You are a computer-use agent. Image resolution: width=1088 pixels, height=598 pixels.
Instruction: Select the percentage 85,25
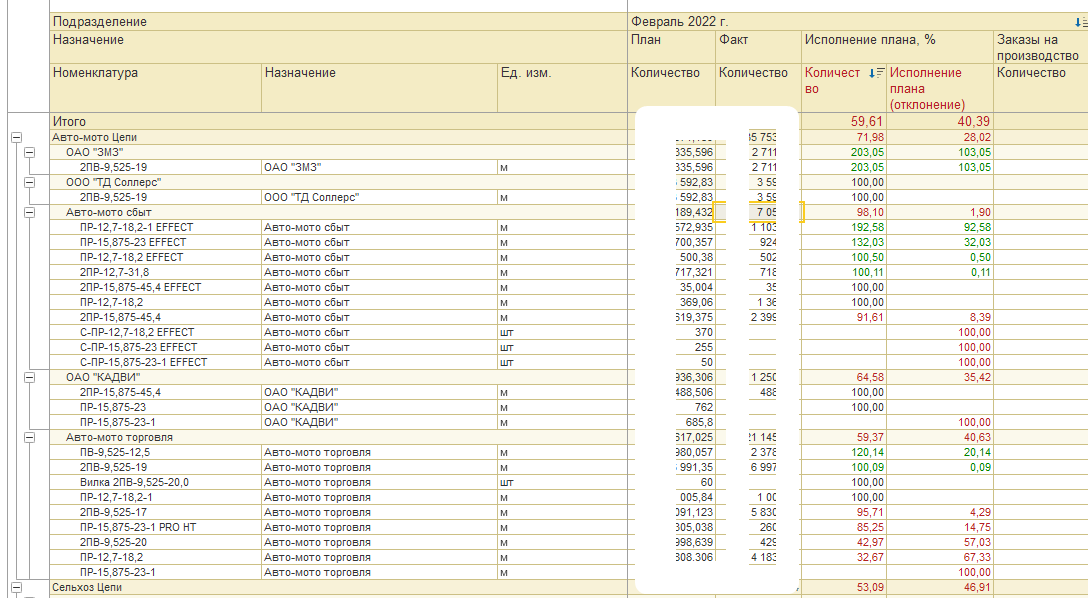coord(870,527)
